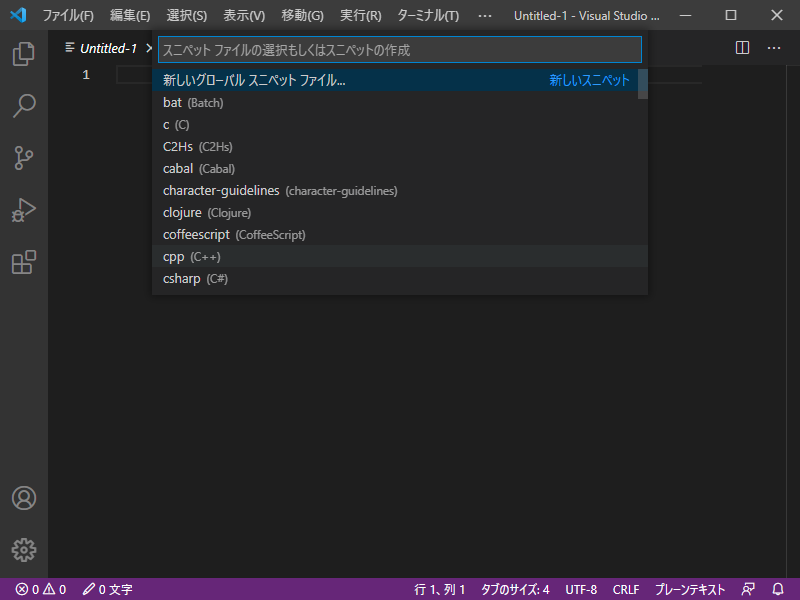Viewport: 800px width, 600px height.
Task: Open the Run and Debug view
Action: [x=23, y=210]
